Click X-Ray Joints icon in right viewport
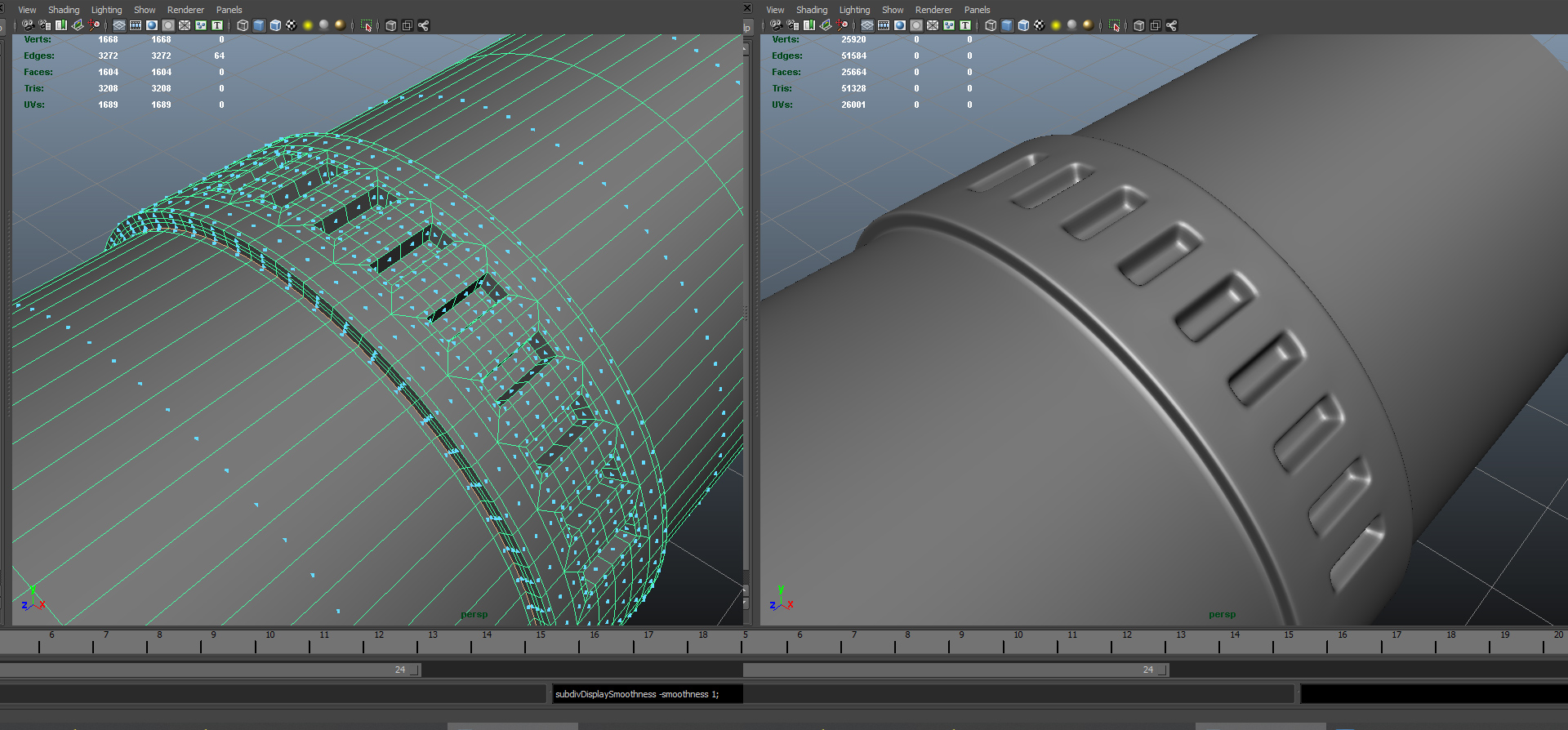Image resolution: width=1568 pixels, height=730 pixels. (x=1172, y=25)
